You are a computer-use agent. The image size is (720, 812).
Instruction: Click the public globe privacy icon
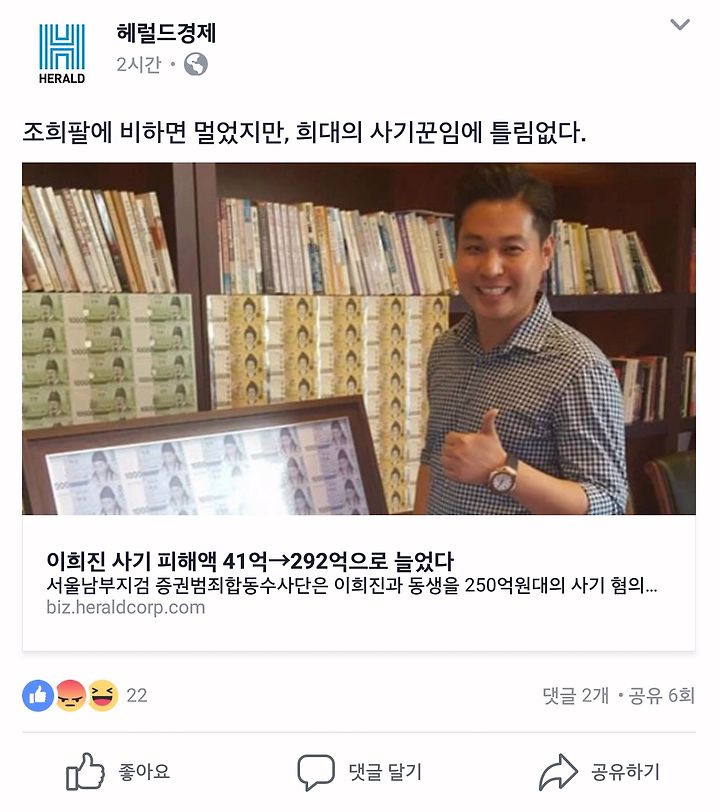[196, 64]
